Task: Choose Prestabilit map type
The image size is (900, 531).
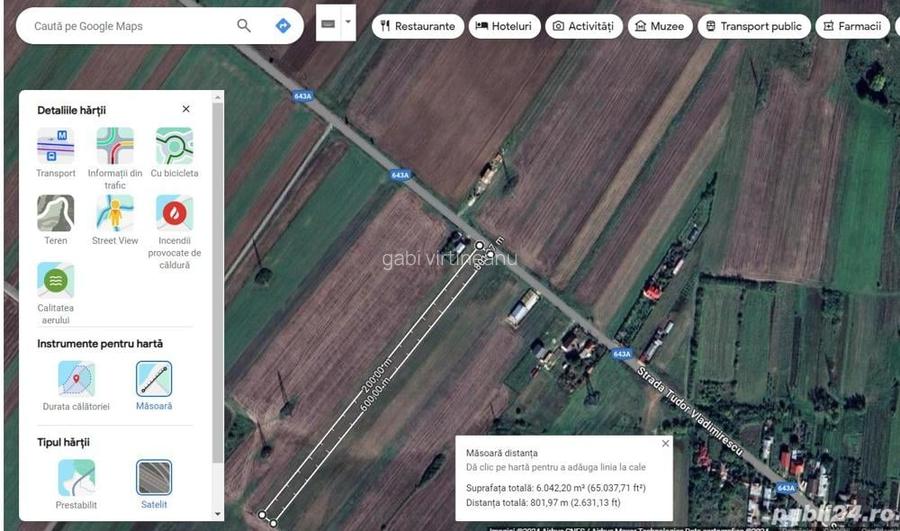Action: point(76,485)
